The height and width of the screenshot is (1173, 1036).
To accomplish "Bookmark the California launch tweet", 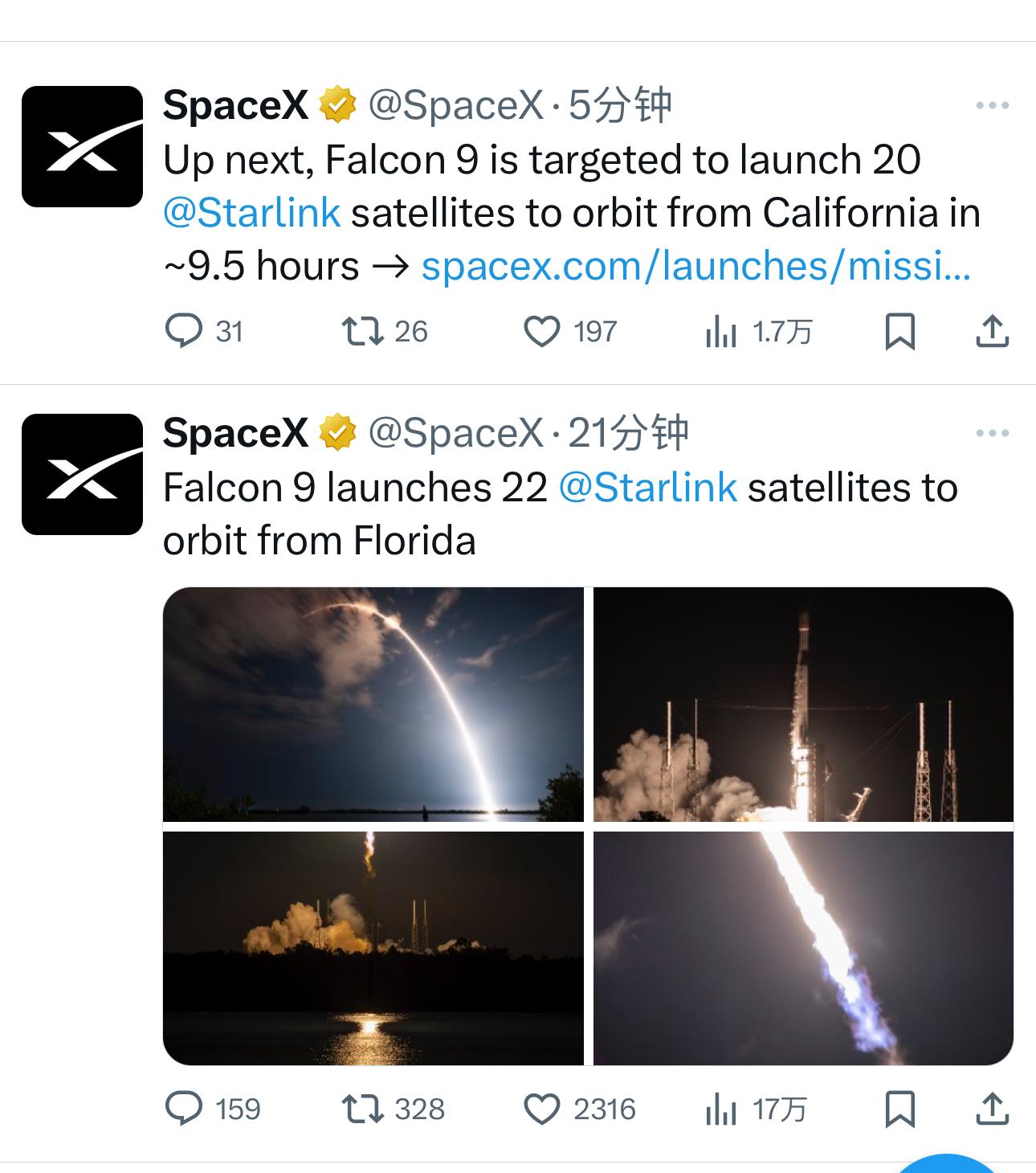I will pyautogui.click(x=899, y=331).
